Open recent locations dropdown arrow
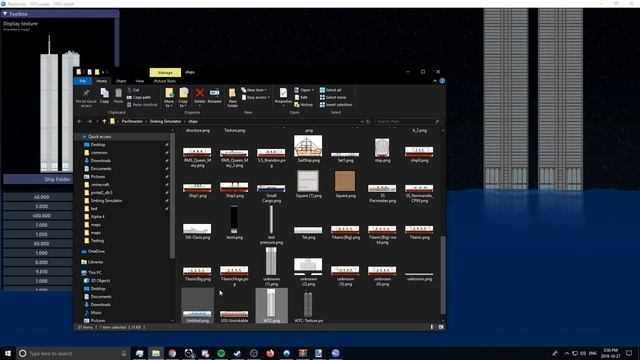Image resolution: width=640 pixels, height=360 pixels. click(x=97, y=121)
